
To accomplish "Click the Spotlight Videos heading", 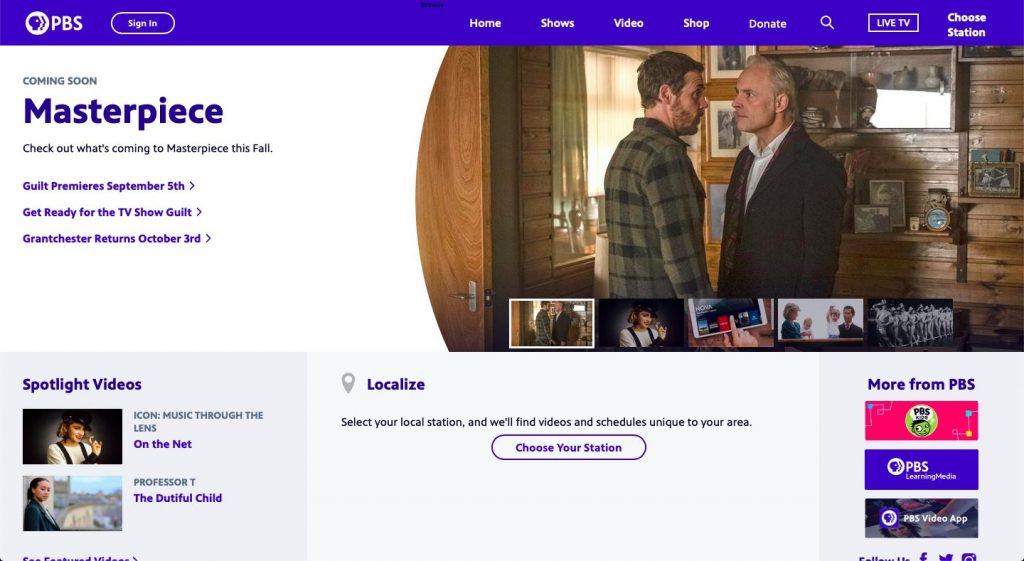I will coord(82,384).
